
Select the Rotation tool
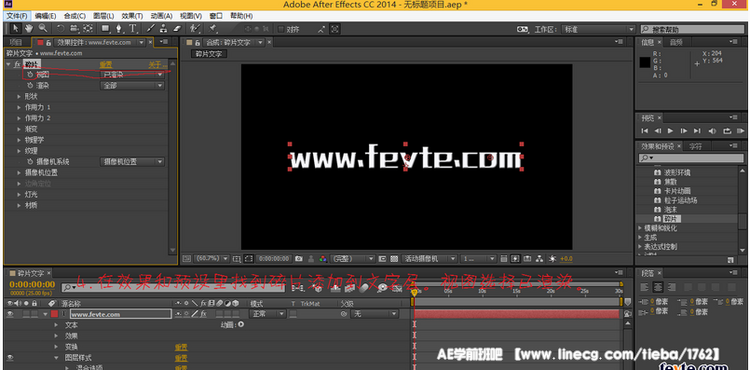point(61,29)
